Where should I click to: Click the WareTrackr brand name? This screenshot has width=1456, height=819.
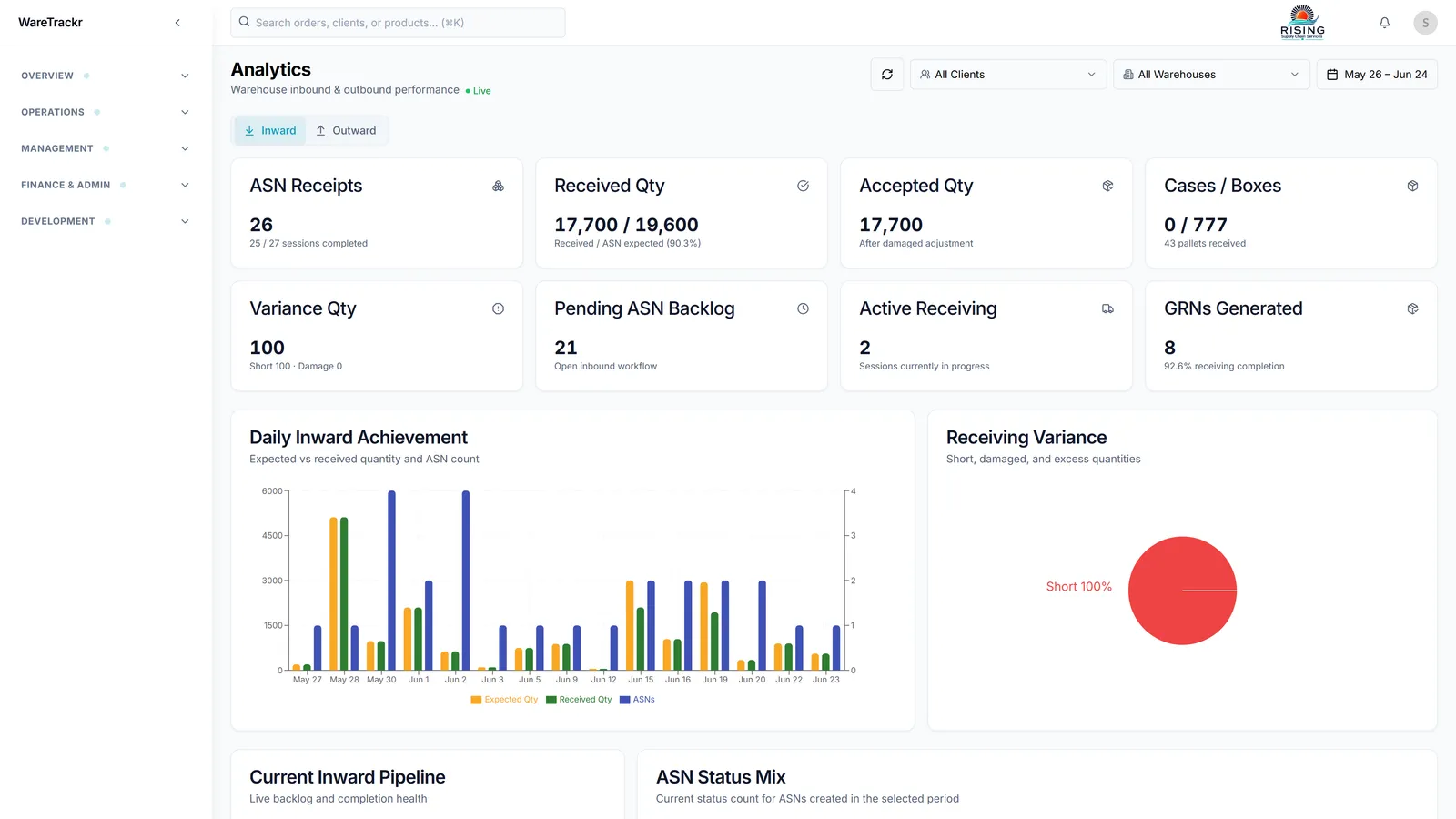coord(50,23)
